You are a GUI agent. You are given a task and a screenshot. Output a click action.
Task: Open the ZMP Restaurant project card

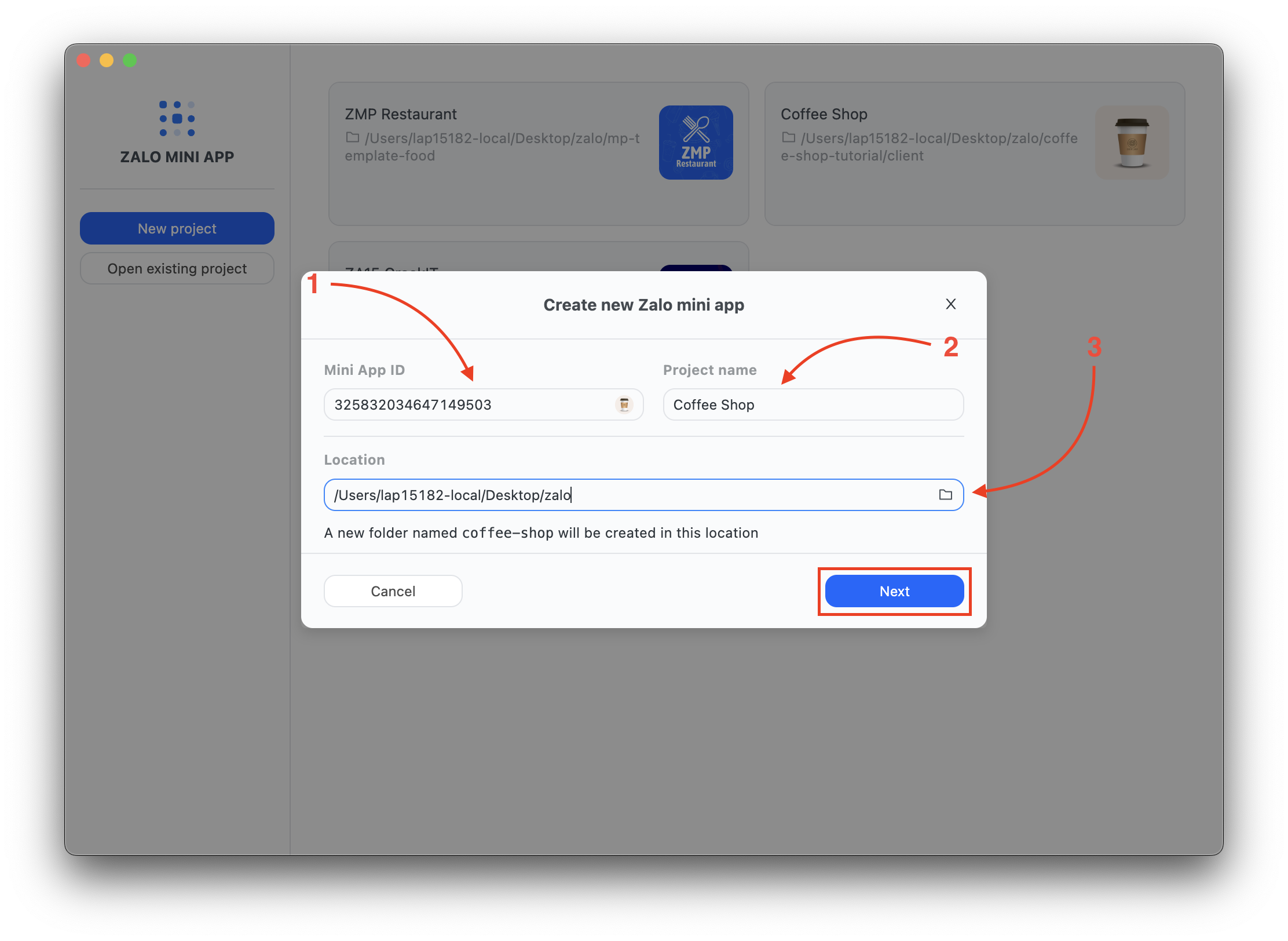(x=539, y=154)
